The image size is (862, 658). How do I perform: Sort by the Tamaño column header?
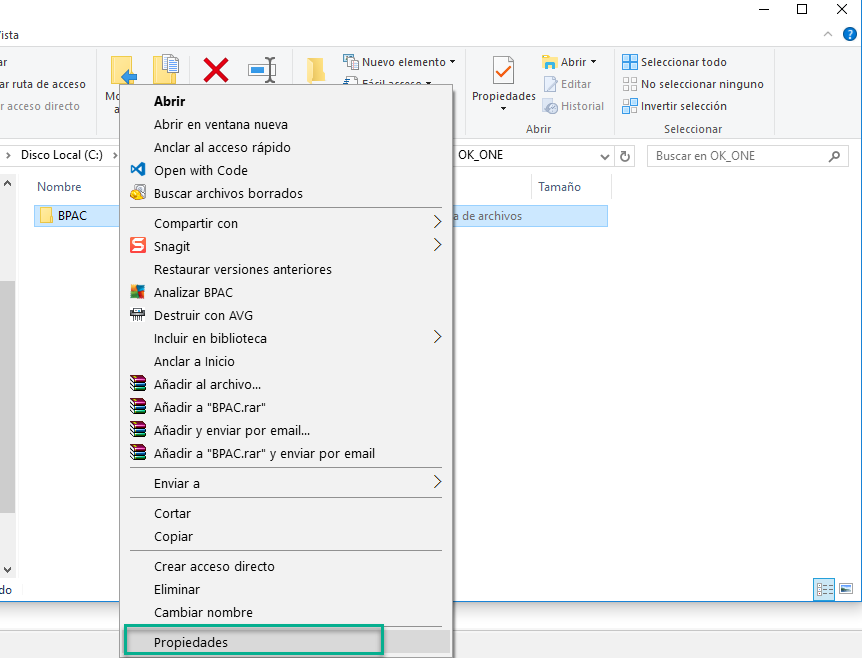coord(559,187)
